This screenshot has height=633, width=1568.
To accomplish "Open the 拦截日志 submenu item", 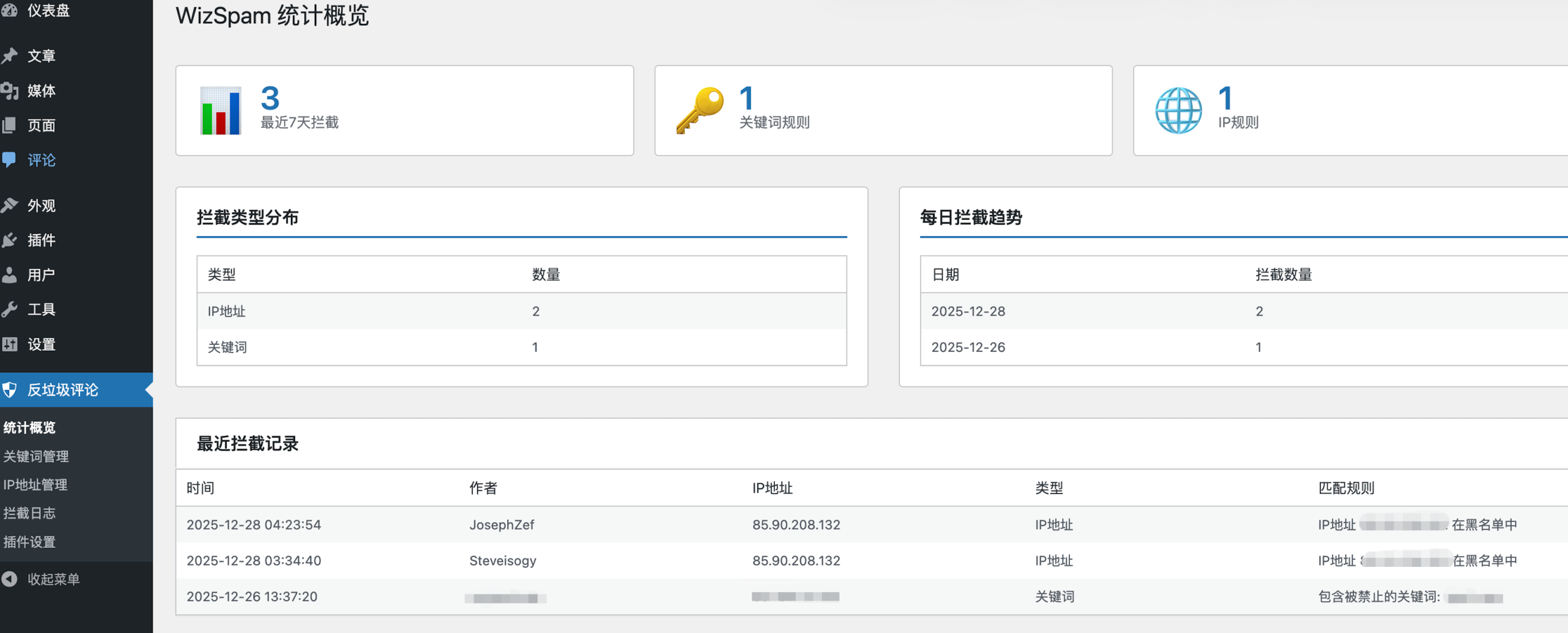I will 29,513.
